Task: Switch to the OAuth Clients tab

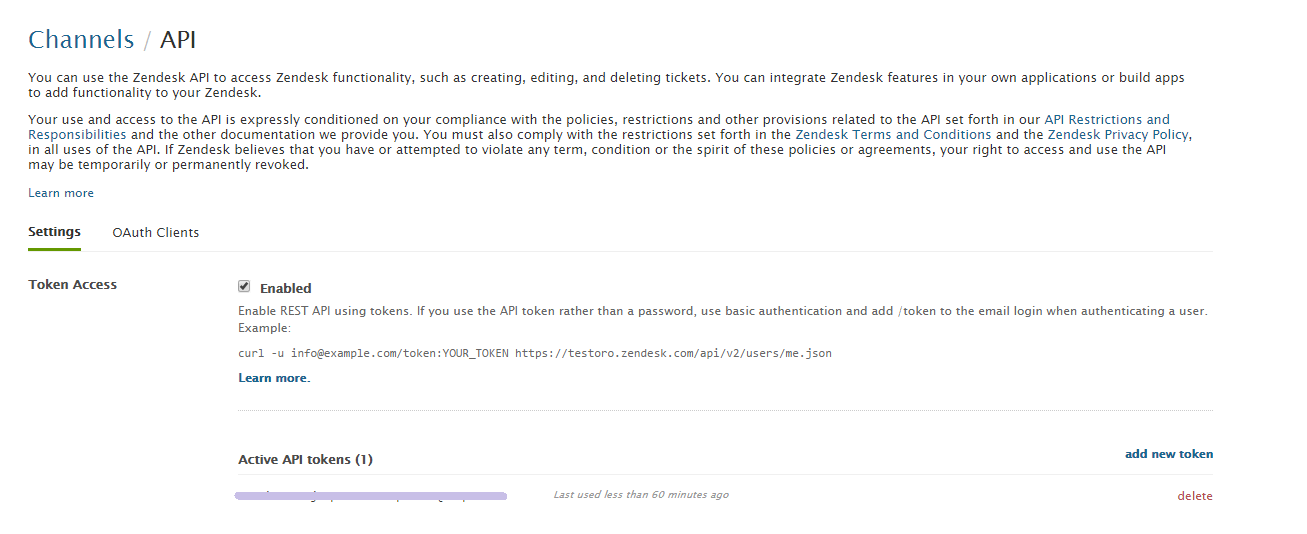Action: (x=156, y=232)
